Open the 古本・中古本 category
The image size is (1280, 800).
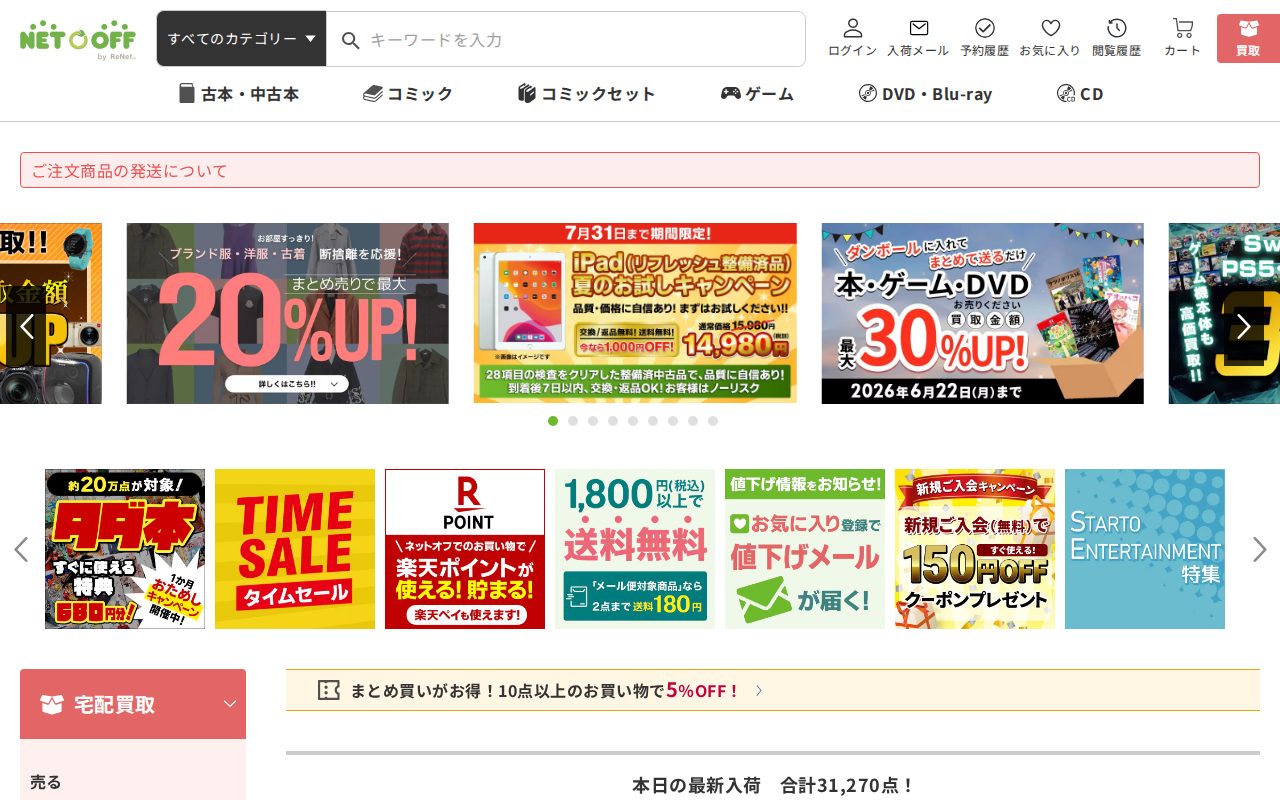click(238, 94)
